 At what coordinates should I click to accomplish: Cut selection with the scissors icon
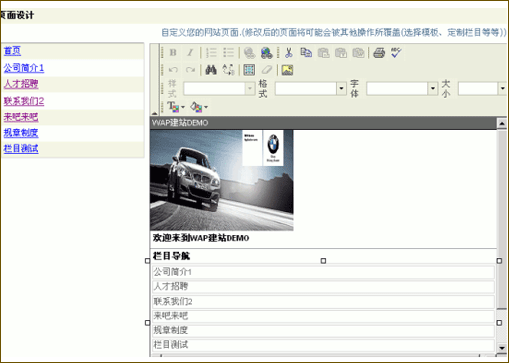(x=289, y=53)
